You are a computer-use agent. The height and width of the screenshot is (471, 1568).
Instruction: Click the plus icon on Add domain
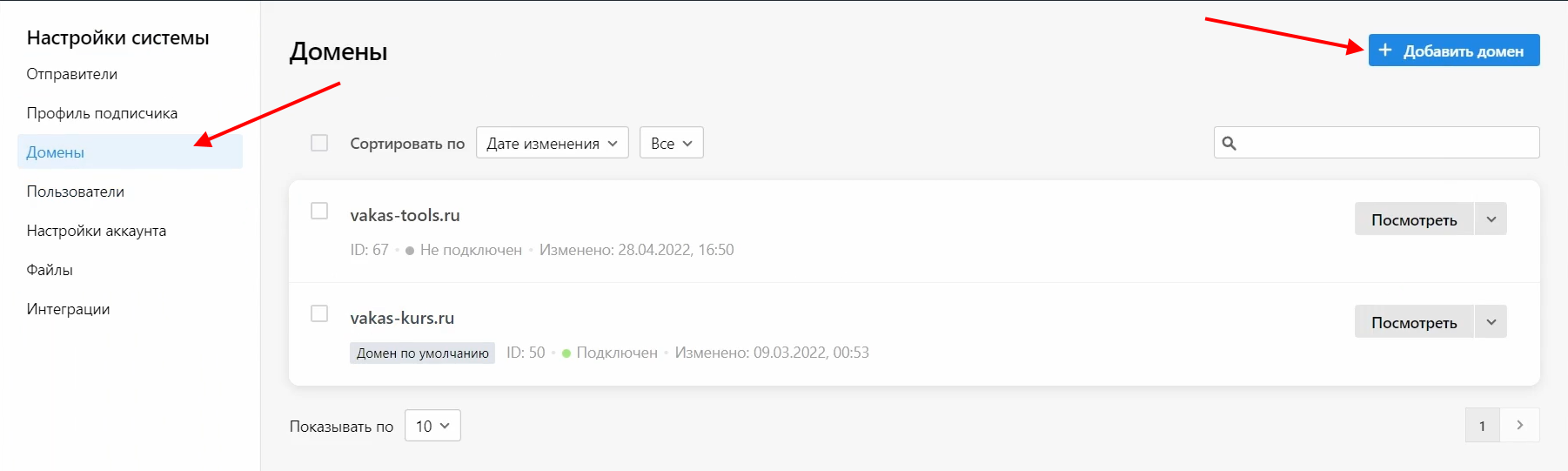(x=1385, y=50)
